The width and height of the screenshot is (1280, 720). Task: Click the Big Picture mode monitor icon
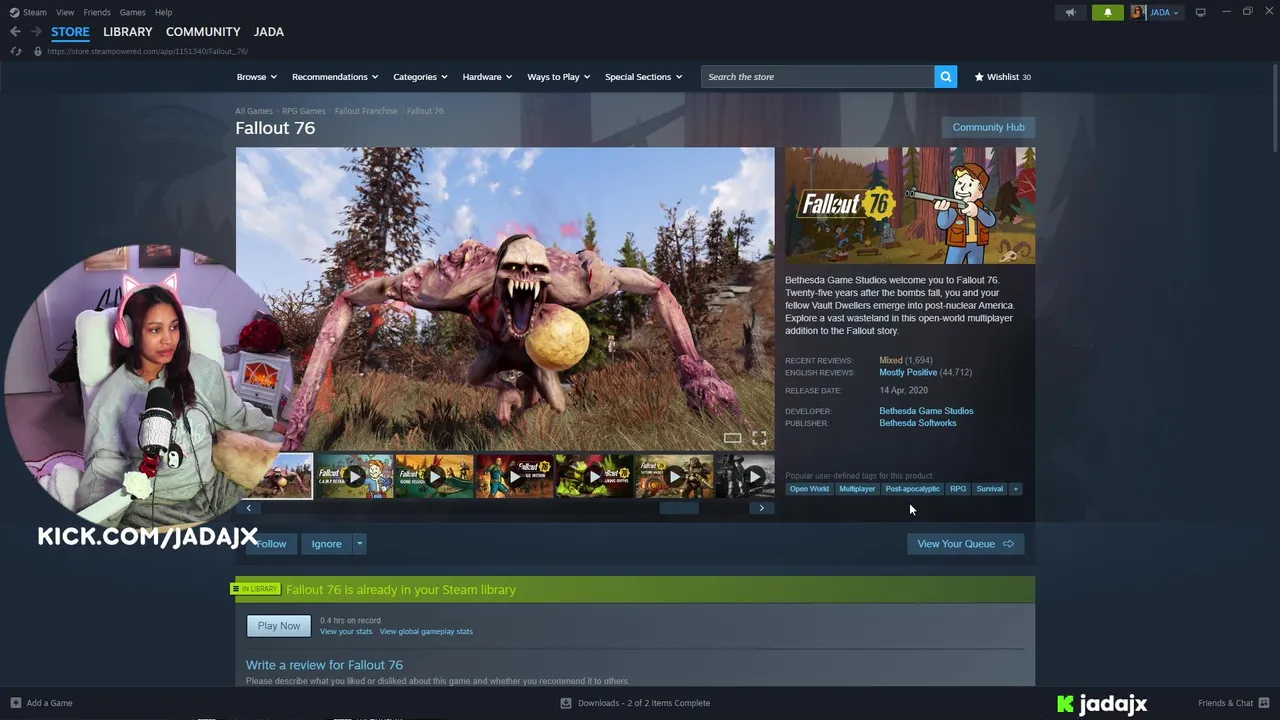coord(1200,12)
